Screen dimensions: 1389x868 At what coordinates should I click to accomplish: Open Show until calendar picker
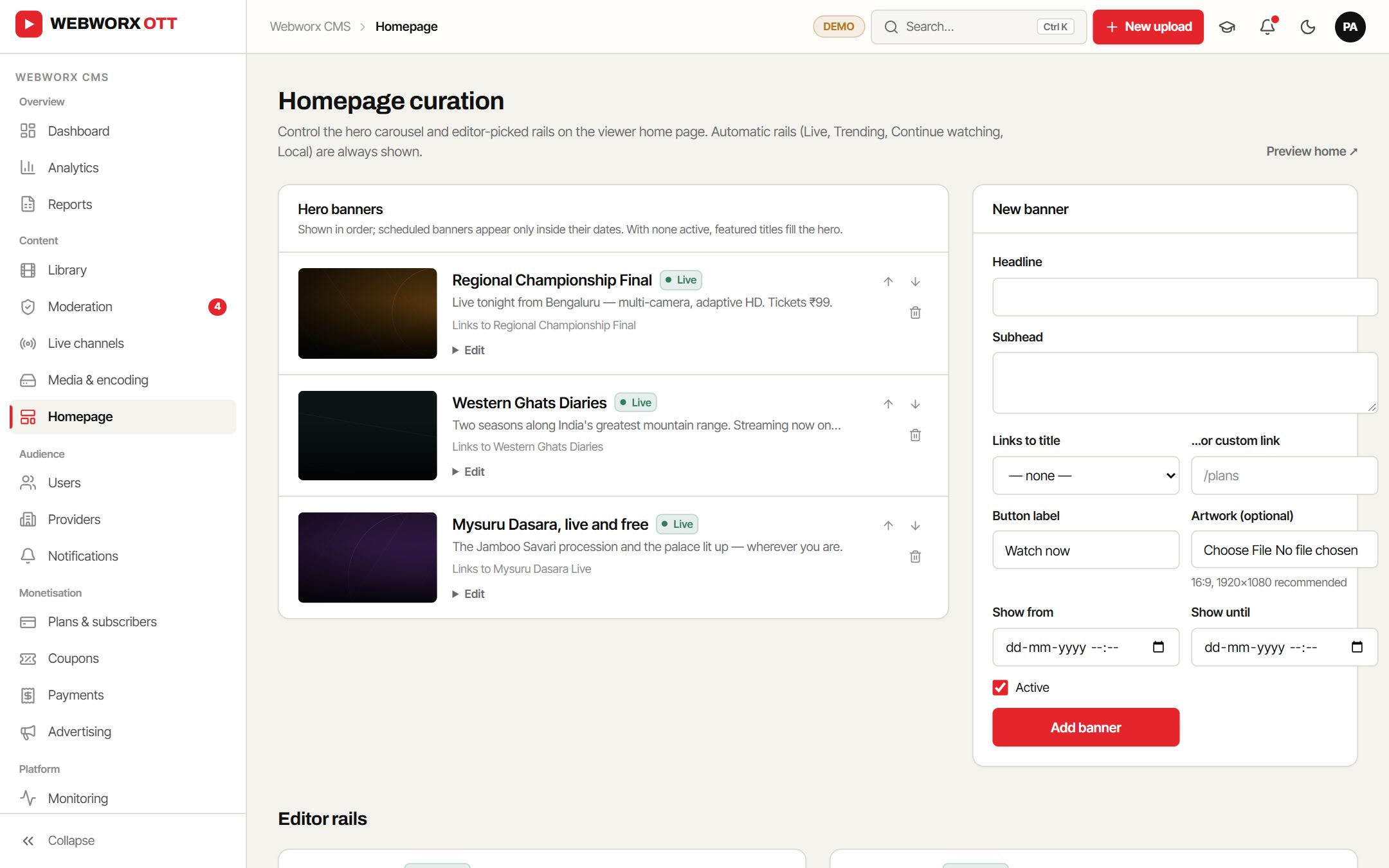(x=1357, y=647)
